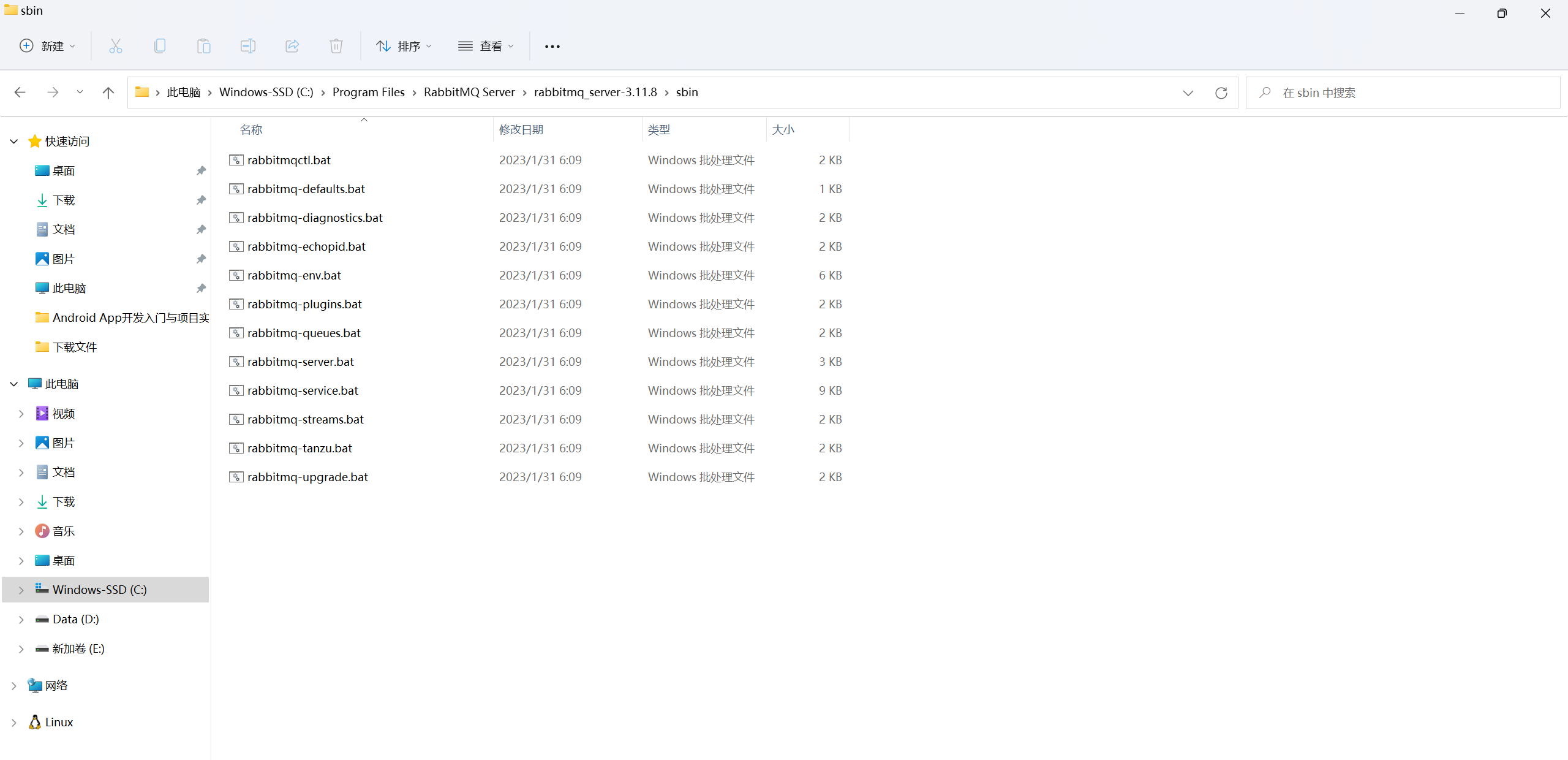Select the rabbitmq-server.bat file
Image resolution: width=1568 pixels, height=760 pixels.
pyautogui.click(x=301, y=362)
